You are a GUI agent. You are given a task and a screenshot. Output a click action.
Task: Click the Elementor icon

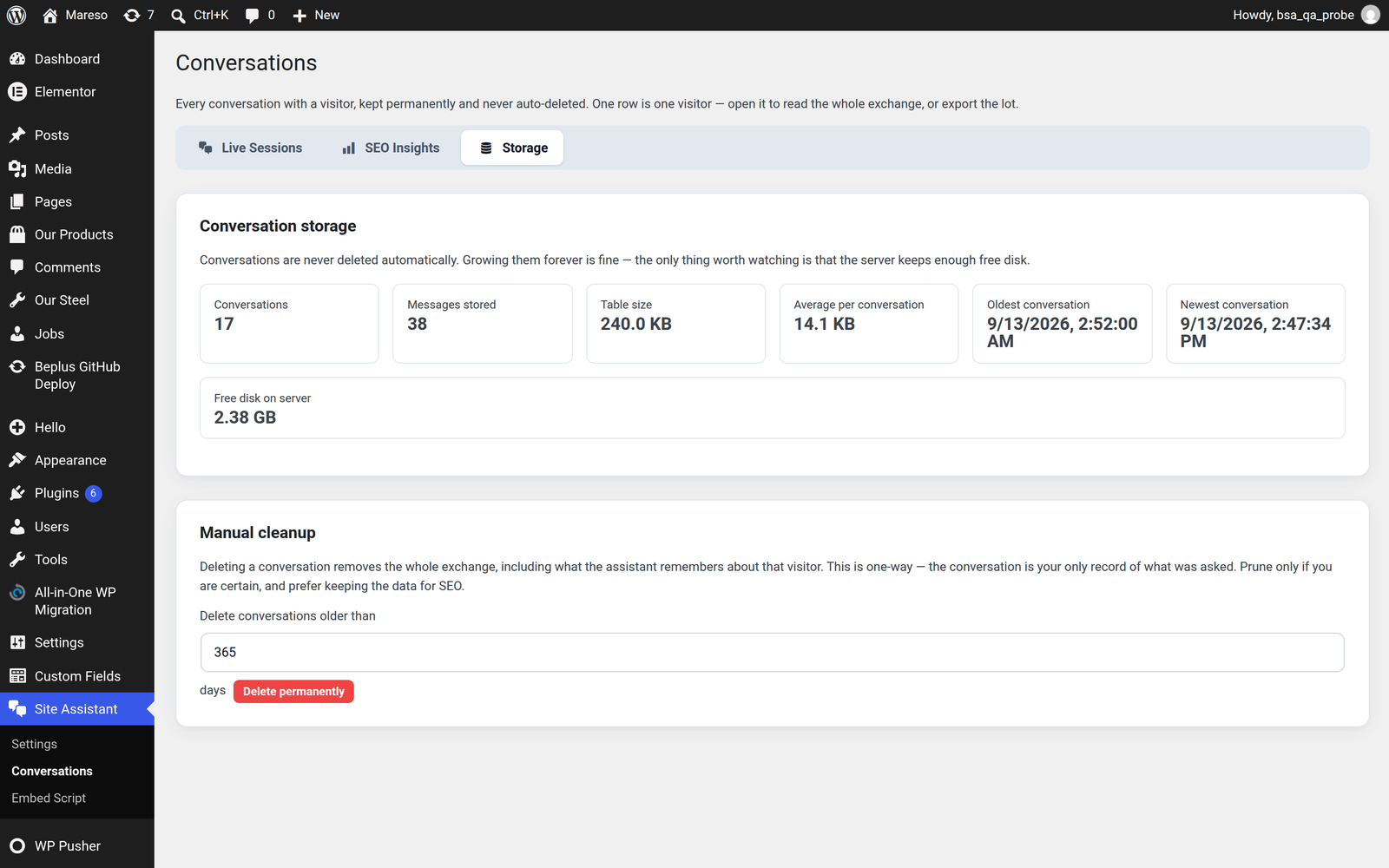[17, 92]
